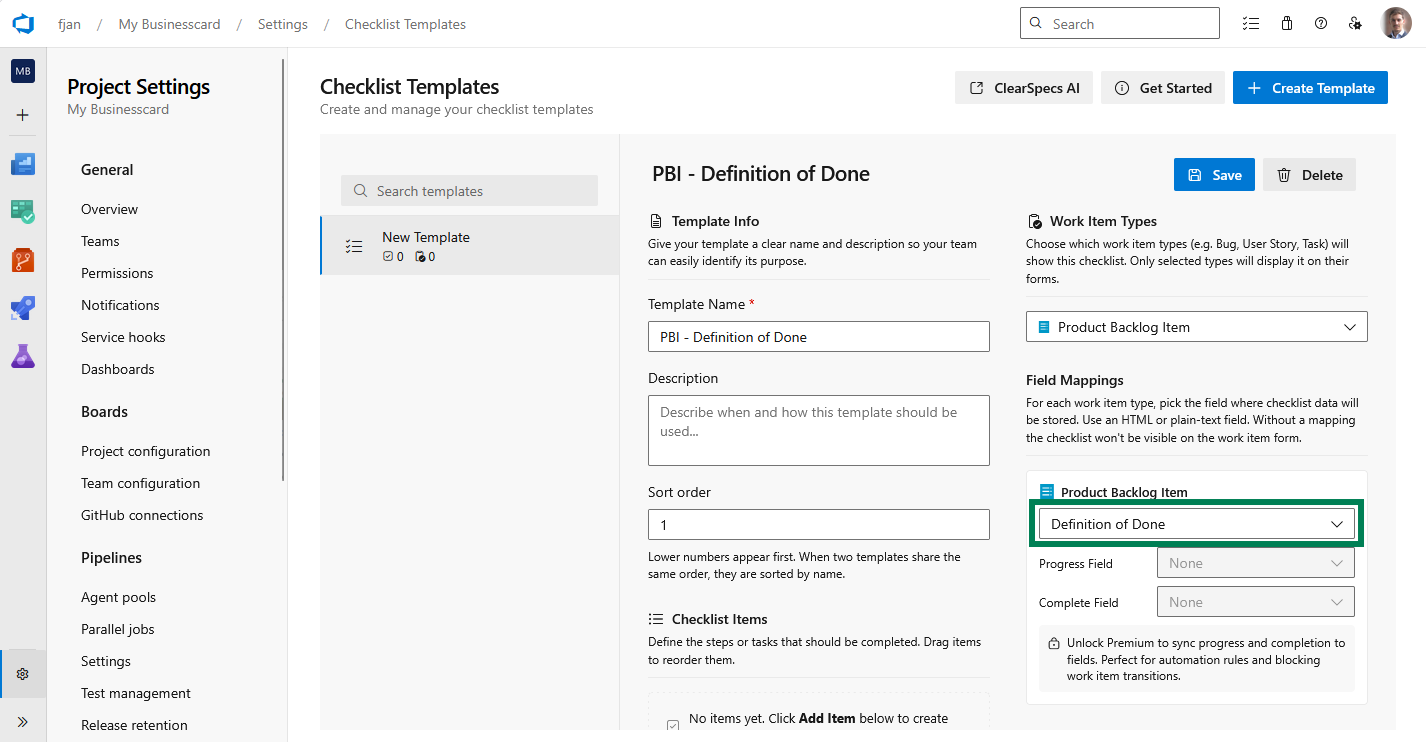Go to Service hooks settings

click(x=123, y=337)
